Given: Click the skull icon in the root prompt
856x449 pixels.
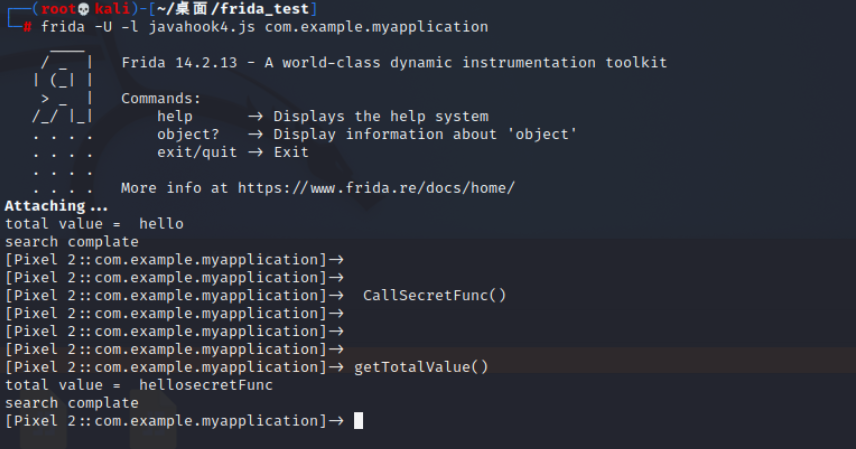Looking at the screenshot, I should (x=84, y=9).
